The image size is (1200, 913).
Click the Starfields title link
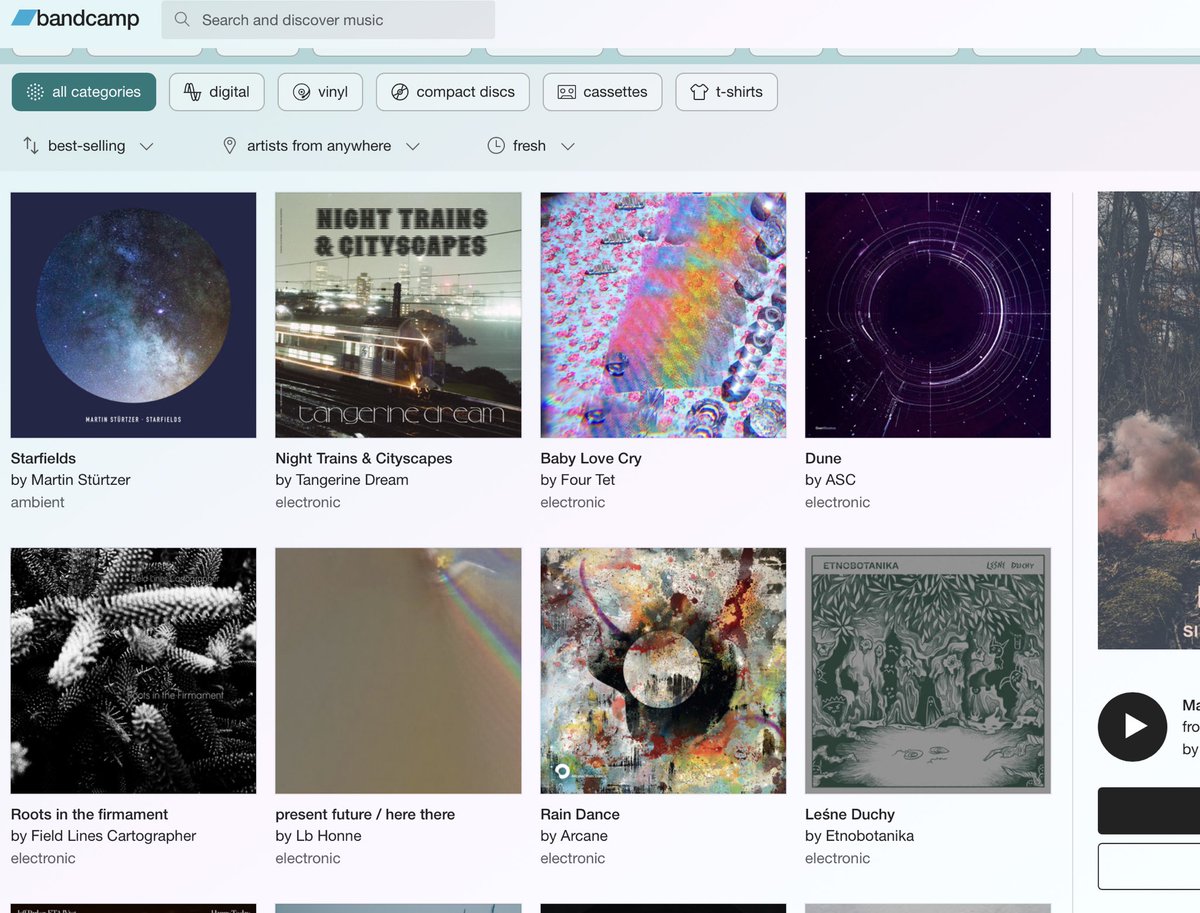(43, 458)
